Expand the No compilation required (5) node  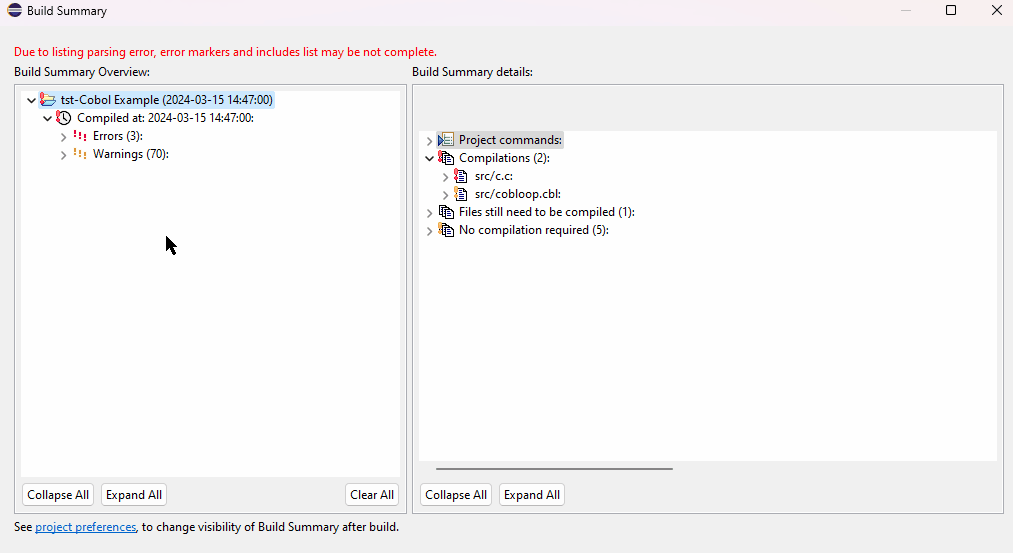coord(430,231)
